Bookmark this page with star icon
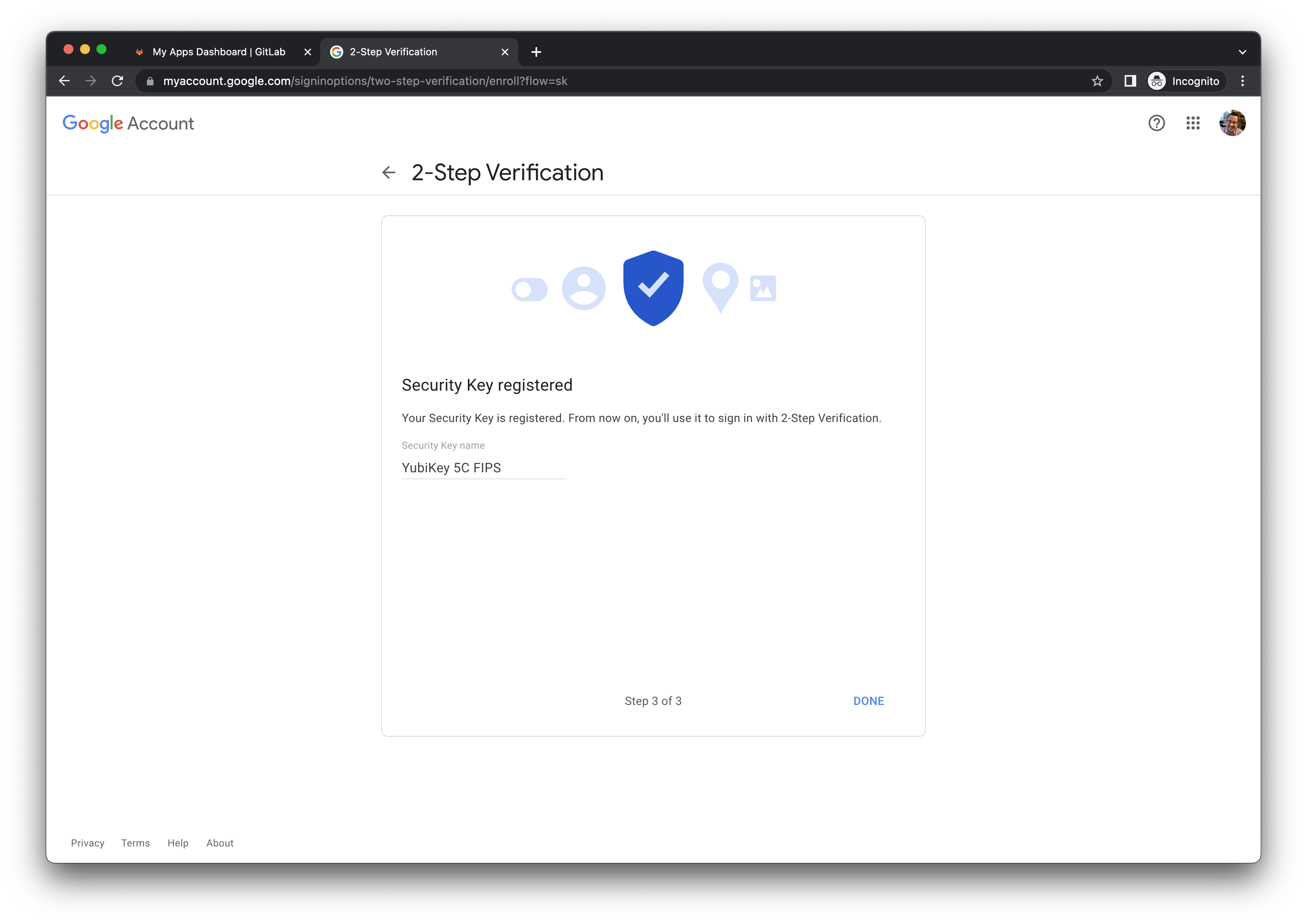The width and height of the screenshot is (1307, 924). [1097, 81]
